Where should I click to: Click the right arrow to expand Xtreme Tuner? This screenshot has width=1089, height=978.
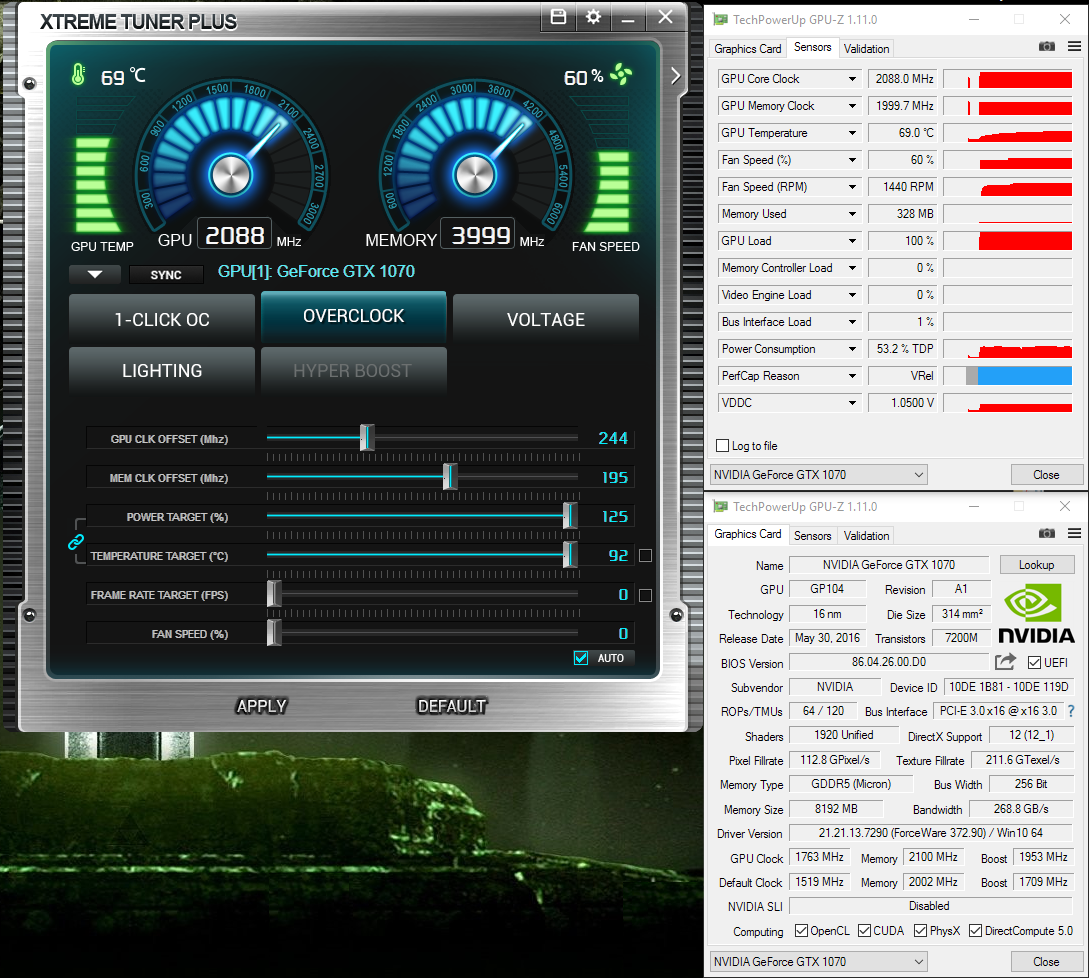coord(675,76)
